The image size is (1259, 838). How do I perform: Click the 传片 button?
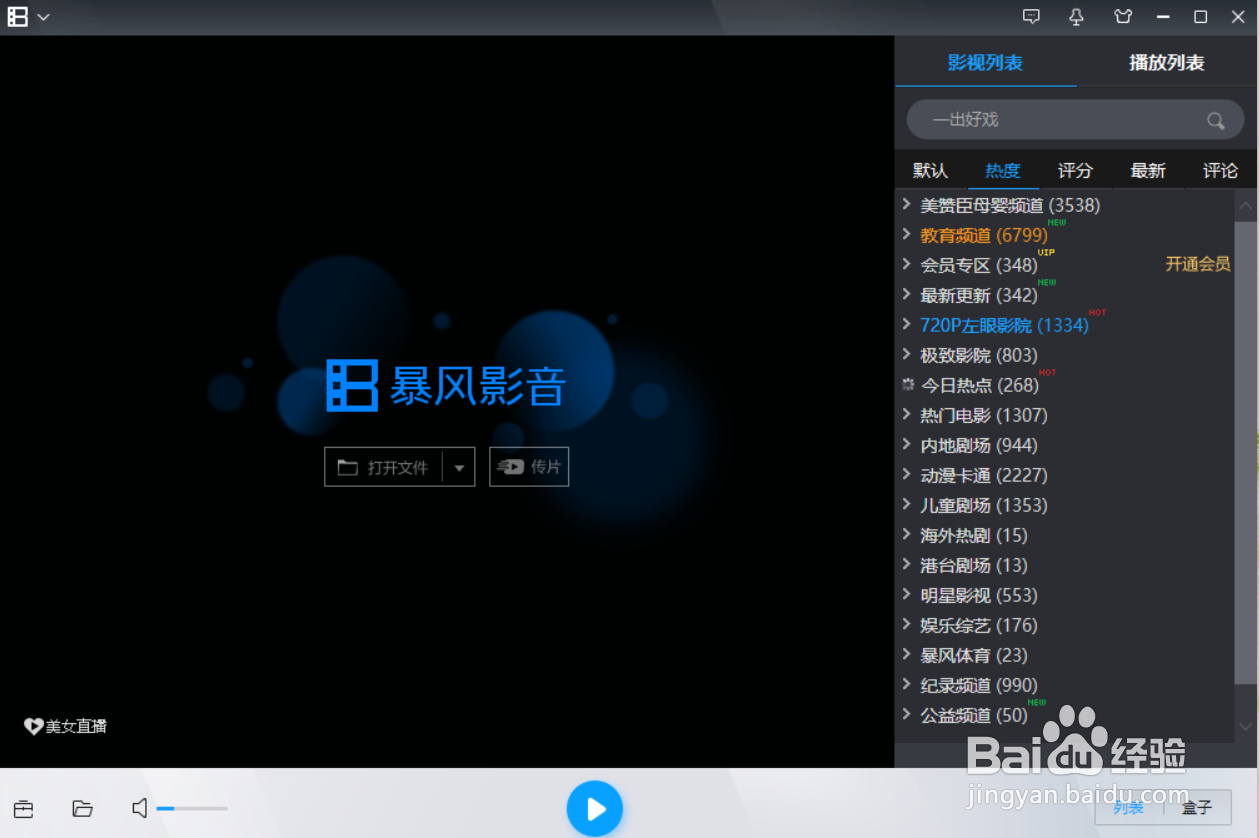point(529,467)
